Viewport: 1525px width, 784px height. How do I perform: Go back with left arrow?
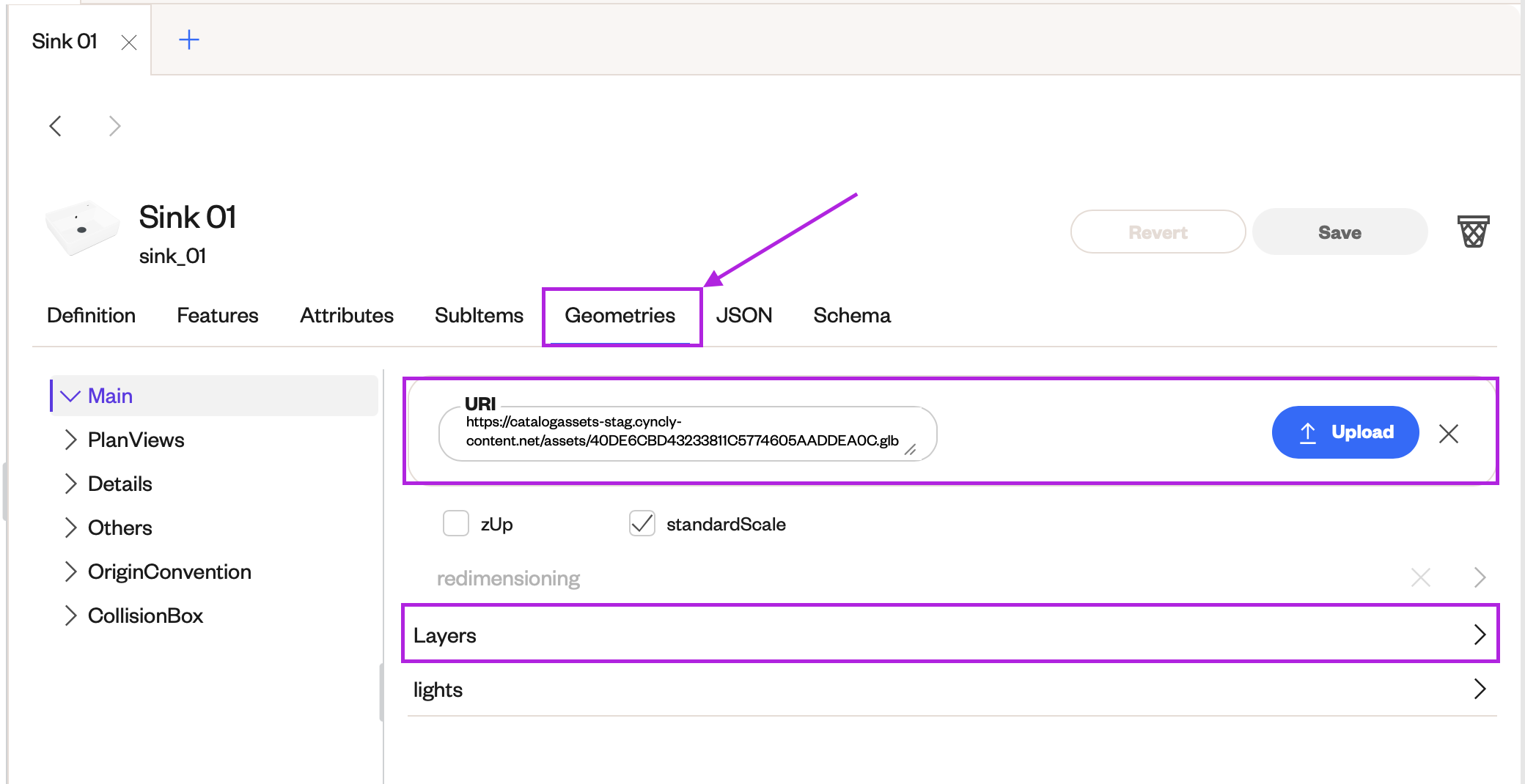[56, 126]
